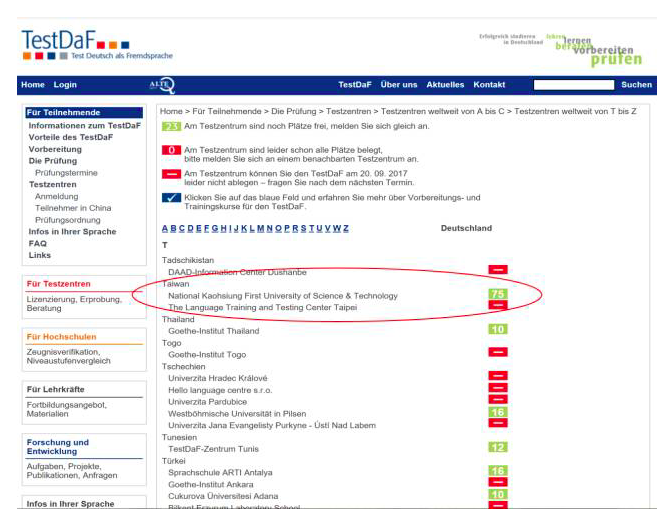Open Aktuelles menu item
The image size is (667, 526).
tap(445, 85)
